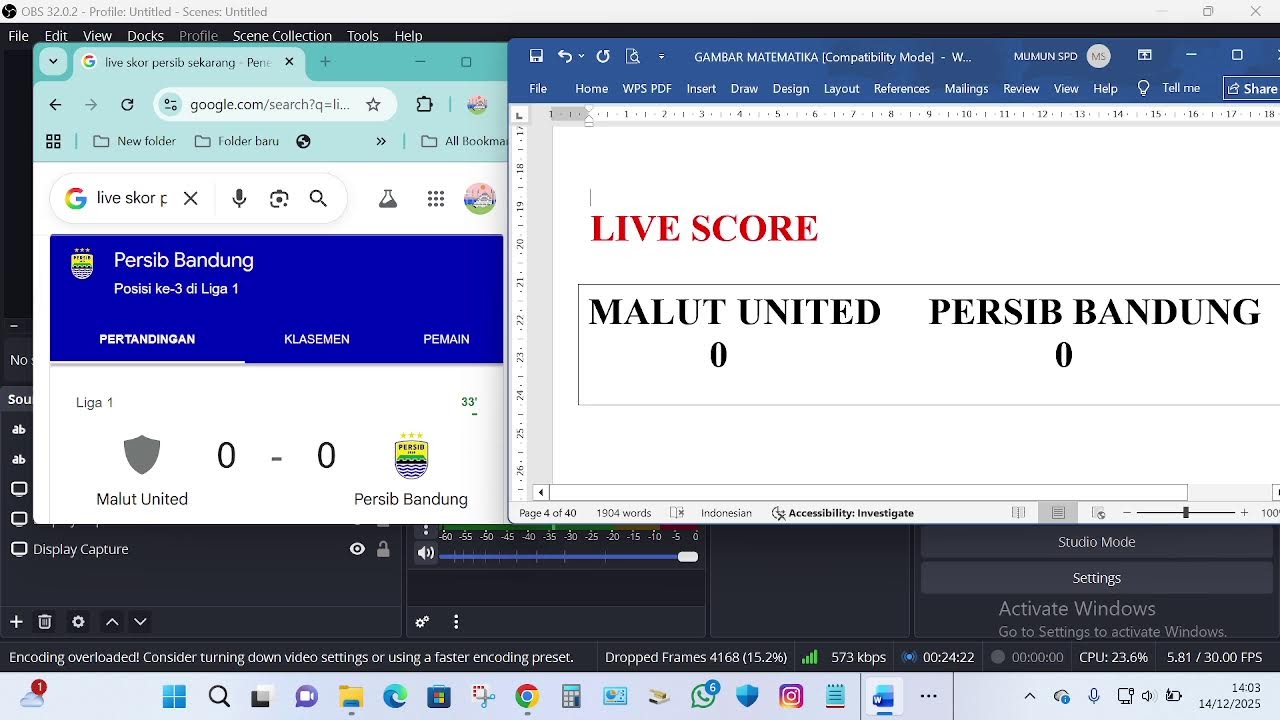Undo last action in Word
The image size is (1280, 720).
click(x=564, y=57)
